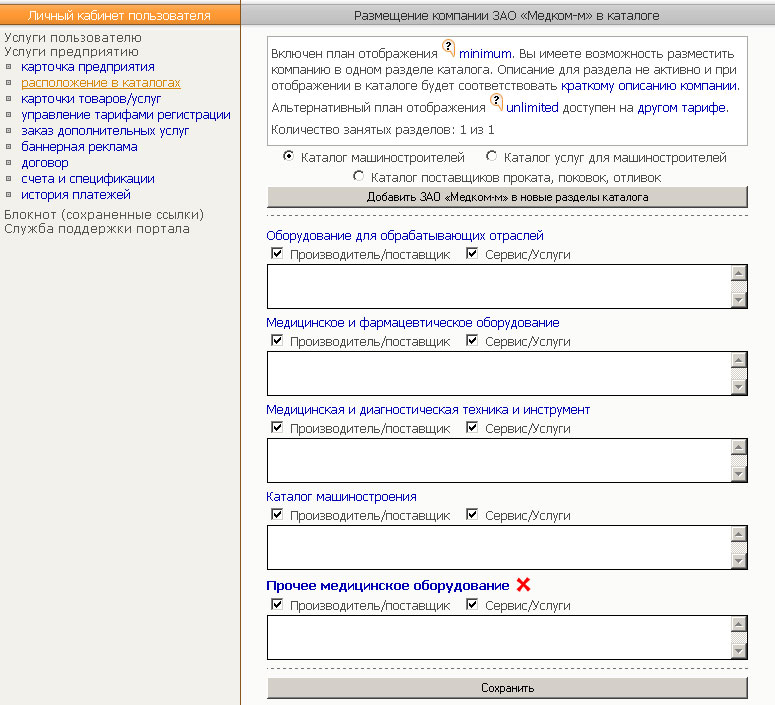
Task: Open 'договор' menu item
Action: tap(44, 163)
